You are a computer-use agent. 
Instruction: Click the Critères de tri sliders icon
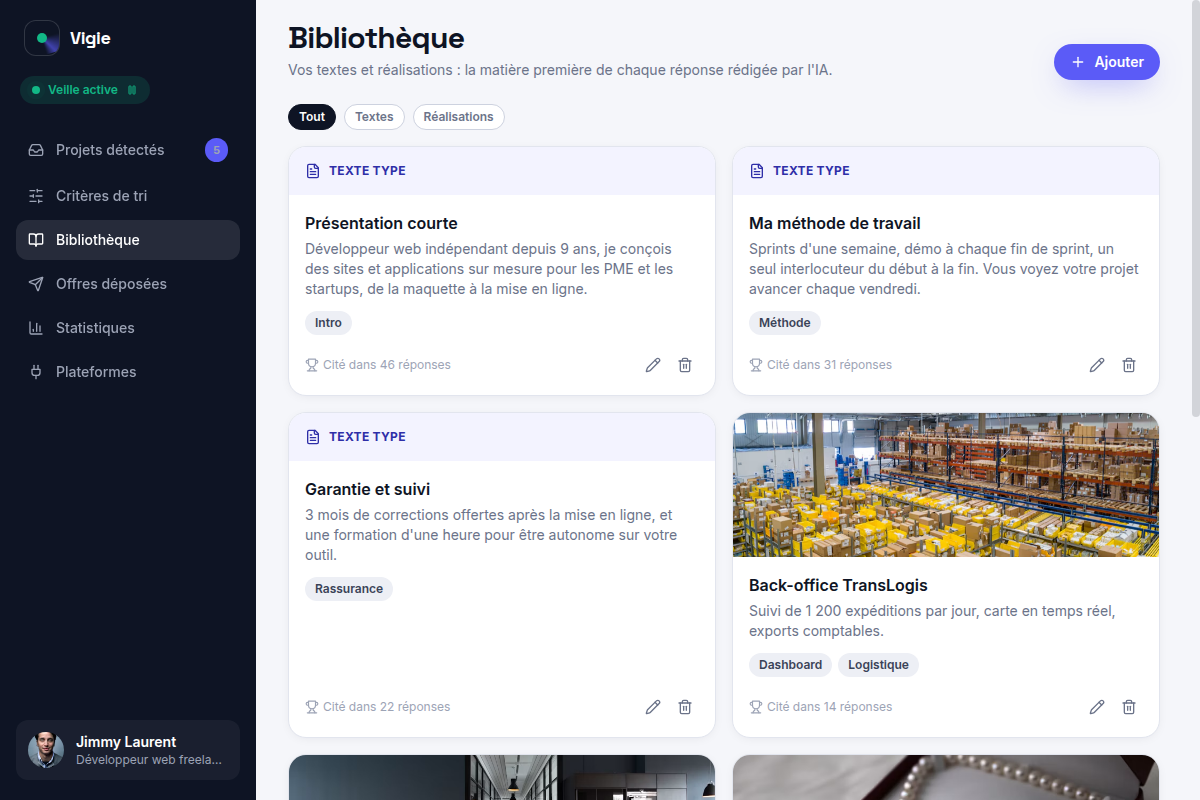point(36,196)
